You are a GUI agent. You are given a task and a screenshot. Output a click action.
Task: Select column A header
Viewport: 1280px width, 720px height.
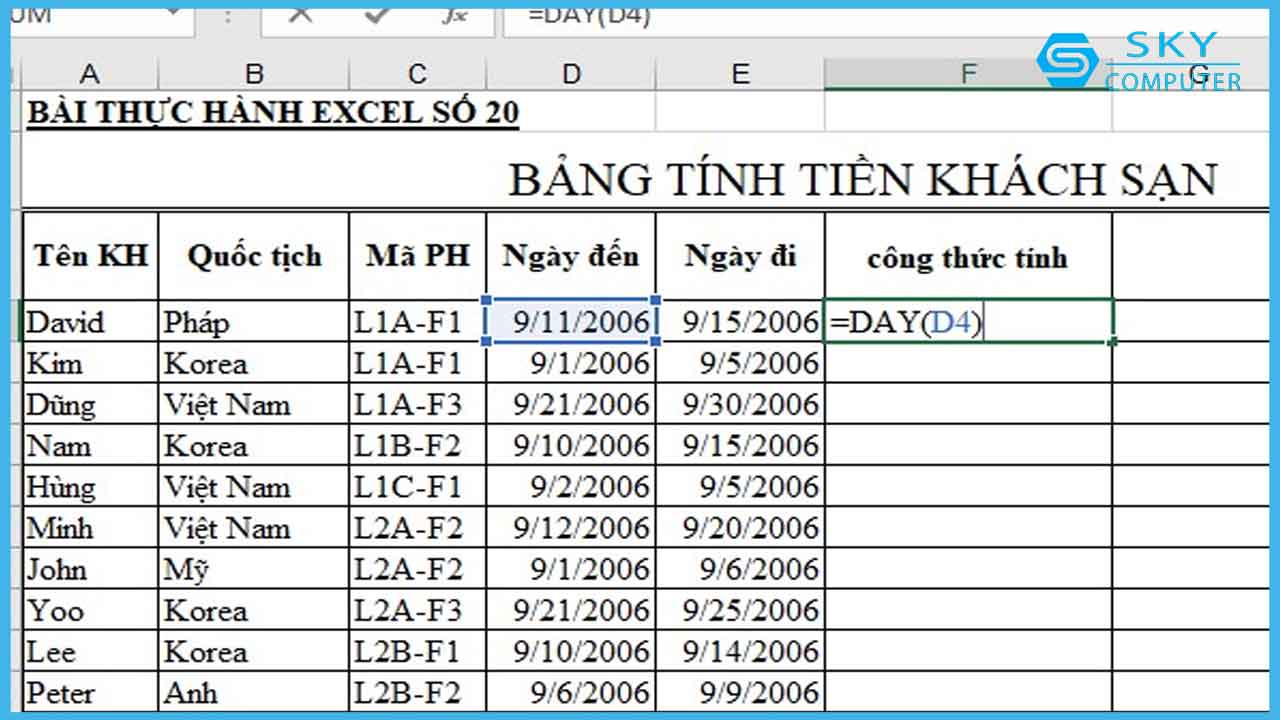click(x=90, y=73)
